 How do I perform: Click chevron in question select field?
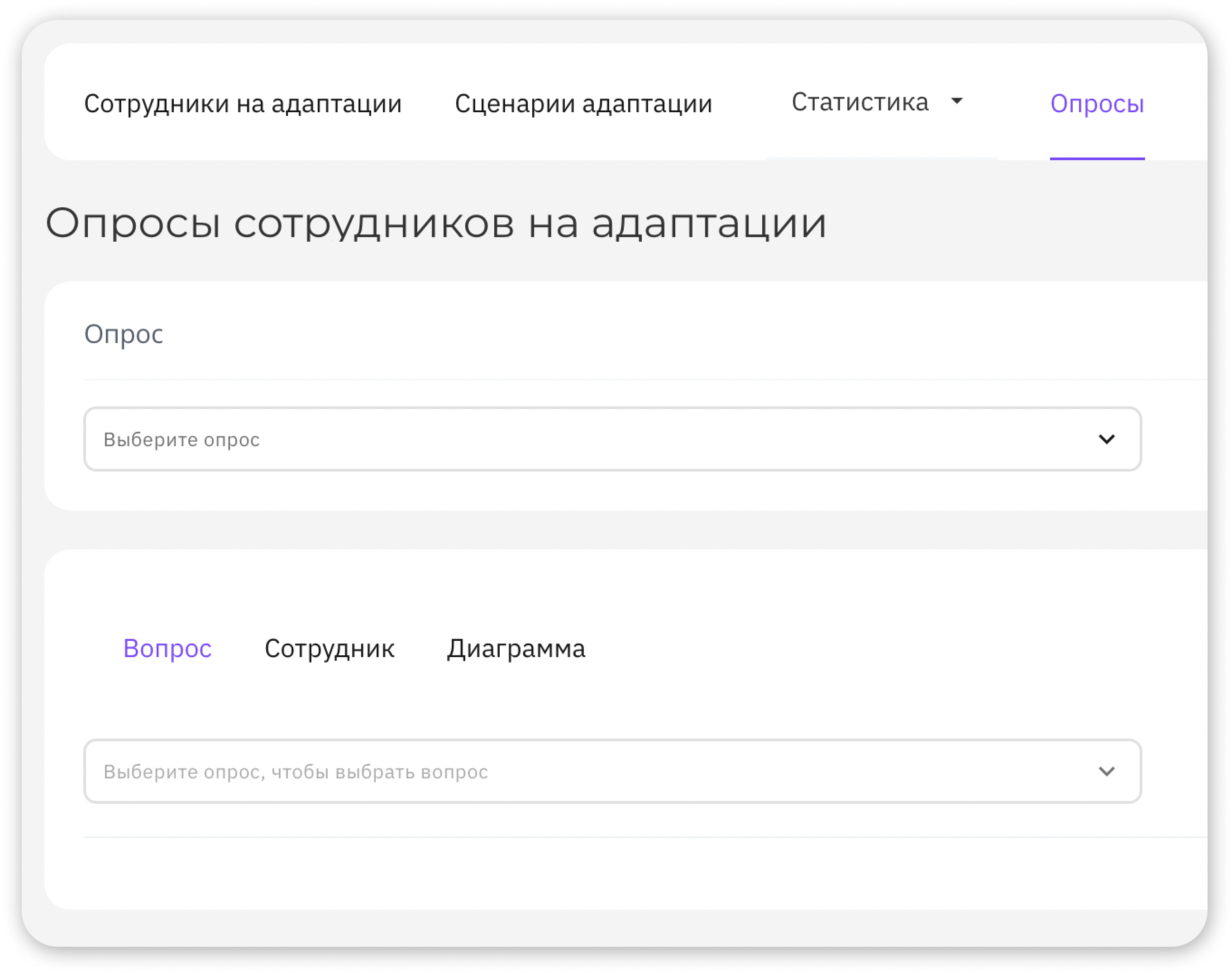[x=1107, y=771]
